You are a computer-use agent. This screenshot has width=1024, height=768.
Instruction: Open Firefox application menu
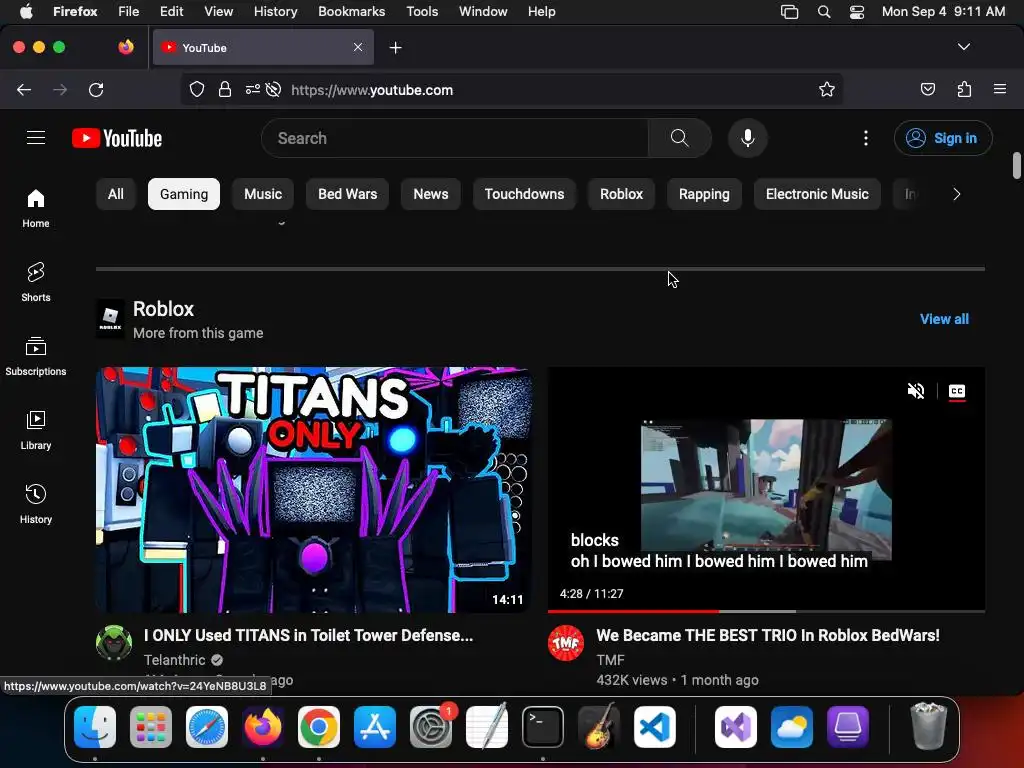(x=1000, y=89)
